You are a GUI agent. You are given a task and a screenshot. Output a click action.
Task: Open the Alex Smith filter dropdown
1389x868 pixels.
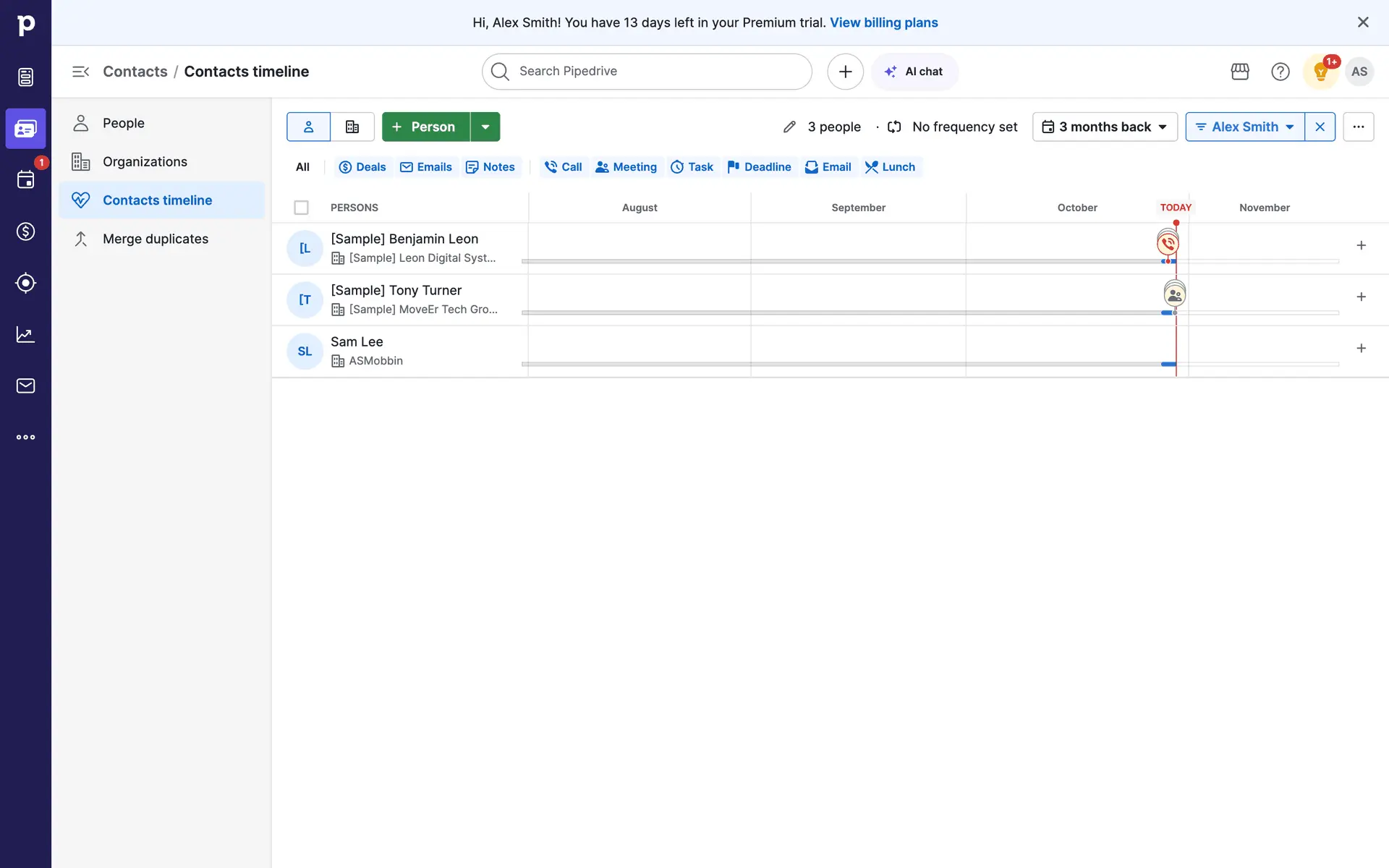[1244, 127]
